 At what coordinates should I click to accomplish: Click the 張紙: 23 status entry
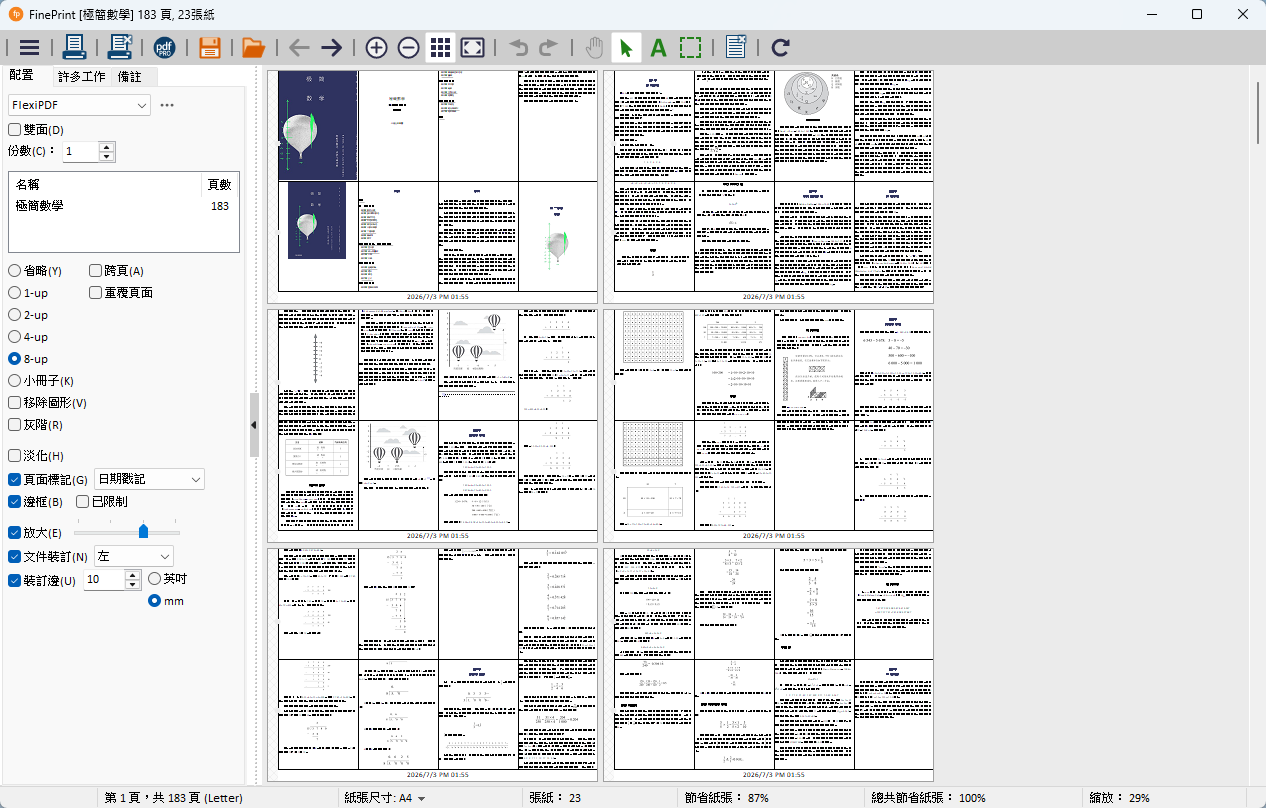click(555, 798)
